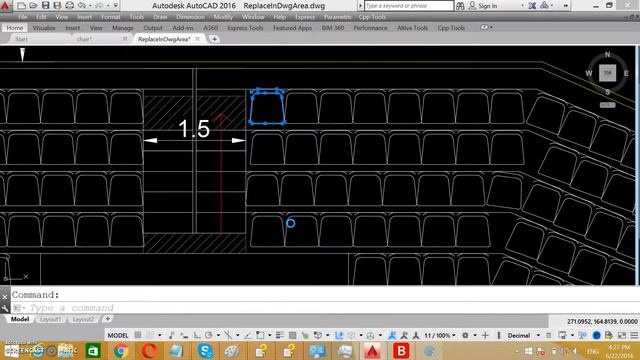The height and width of the screenshot is (360, 640).
Task: Switch to the Layout2 tab
Action: (x=83, y=319)
